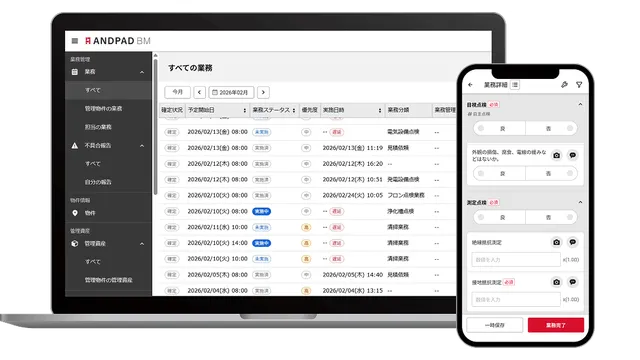Select 否 for the 外観の損傷 question
This screenshot has width=640, height=360.
click(x=551, y=173)
